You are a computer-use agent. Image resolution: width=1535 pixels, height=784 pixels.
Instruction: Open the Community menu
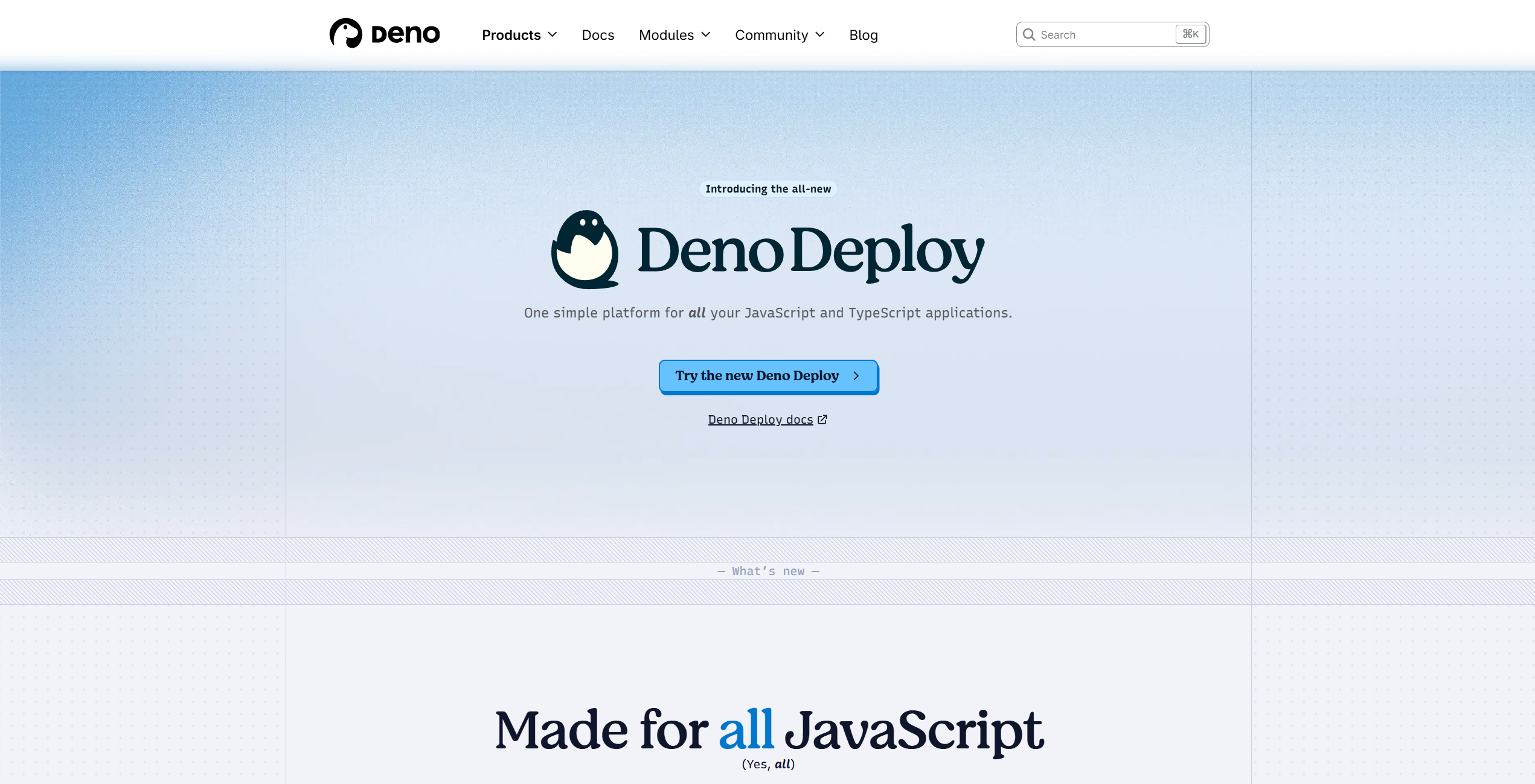coord(771,35)
